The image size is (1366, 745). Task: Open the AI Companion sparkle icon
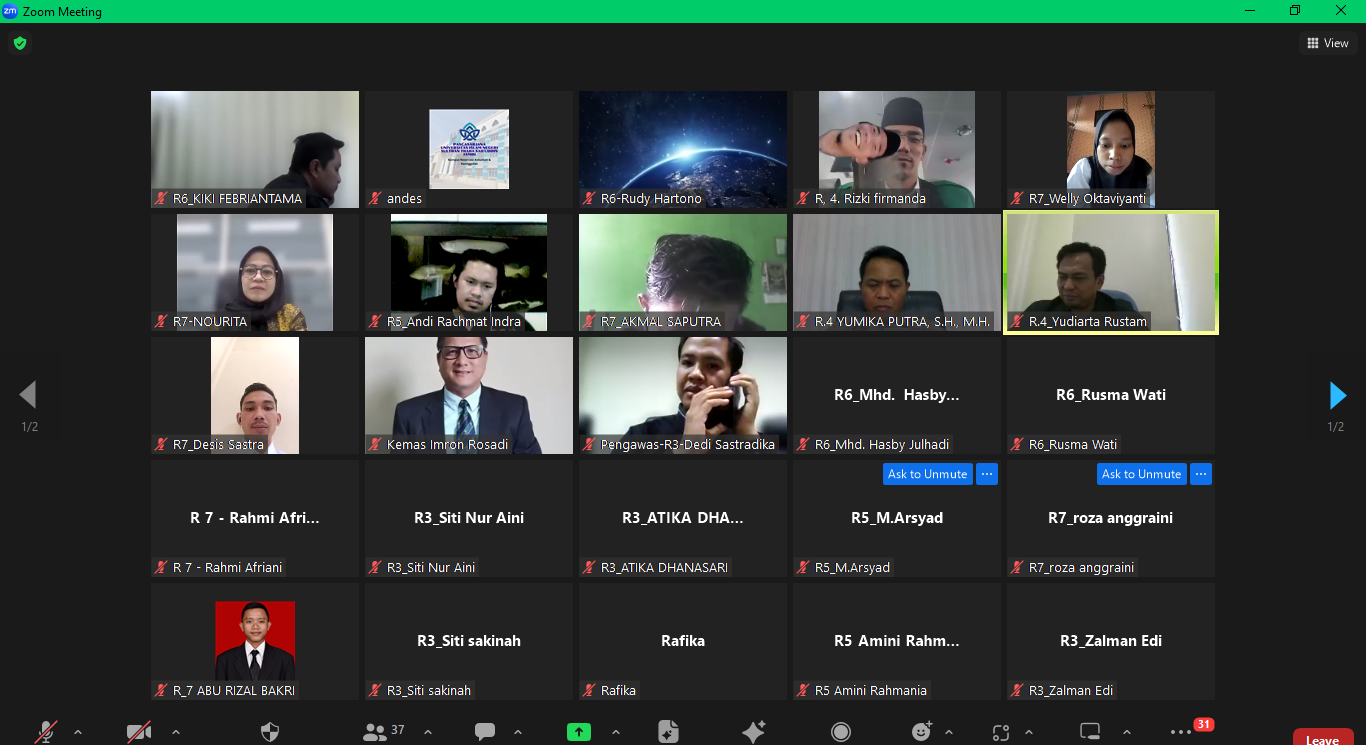click(x=754, y=732)
